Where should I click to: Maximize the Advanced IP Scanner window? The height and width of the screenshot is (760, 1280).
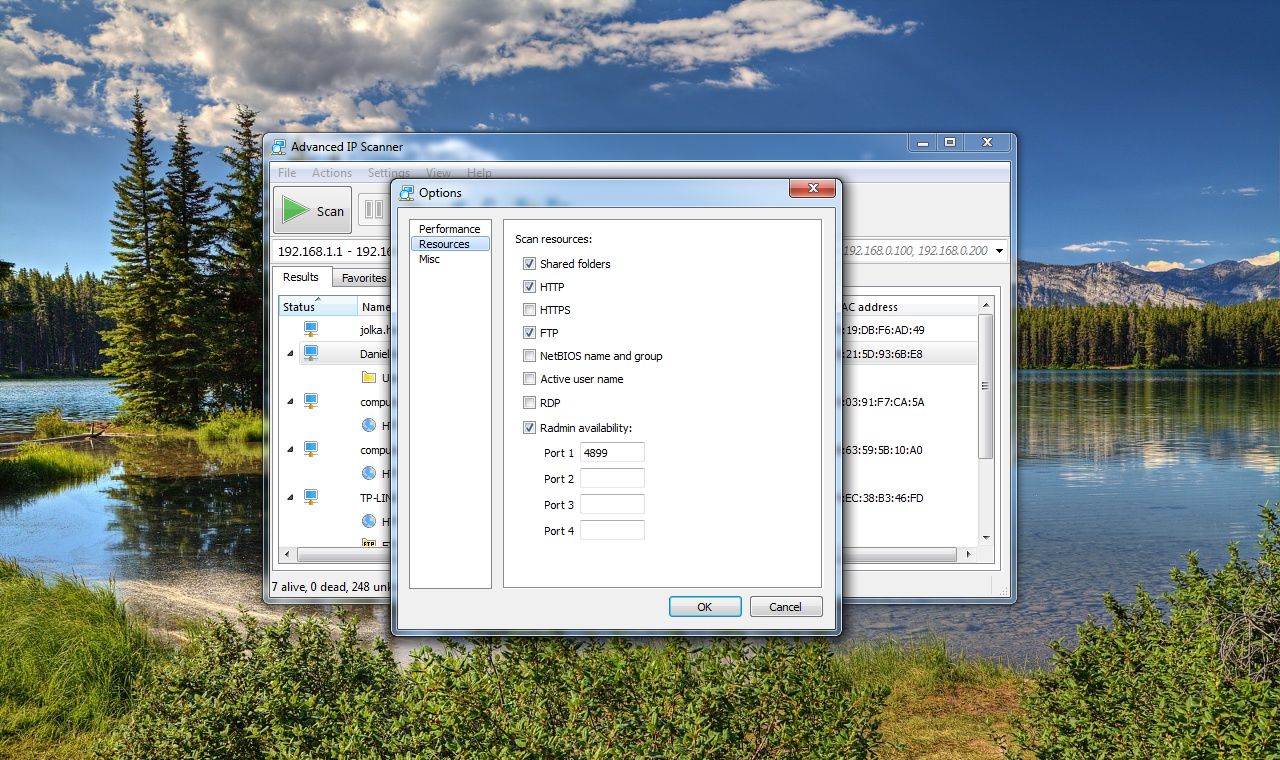pos(950,143)
